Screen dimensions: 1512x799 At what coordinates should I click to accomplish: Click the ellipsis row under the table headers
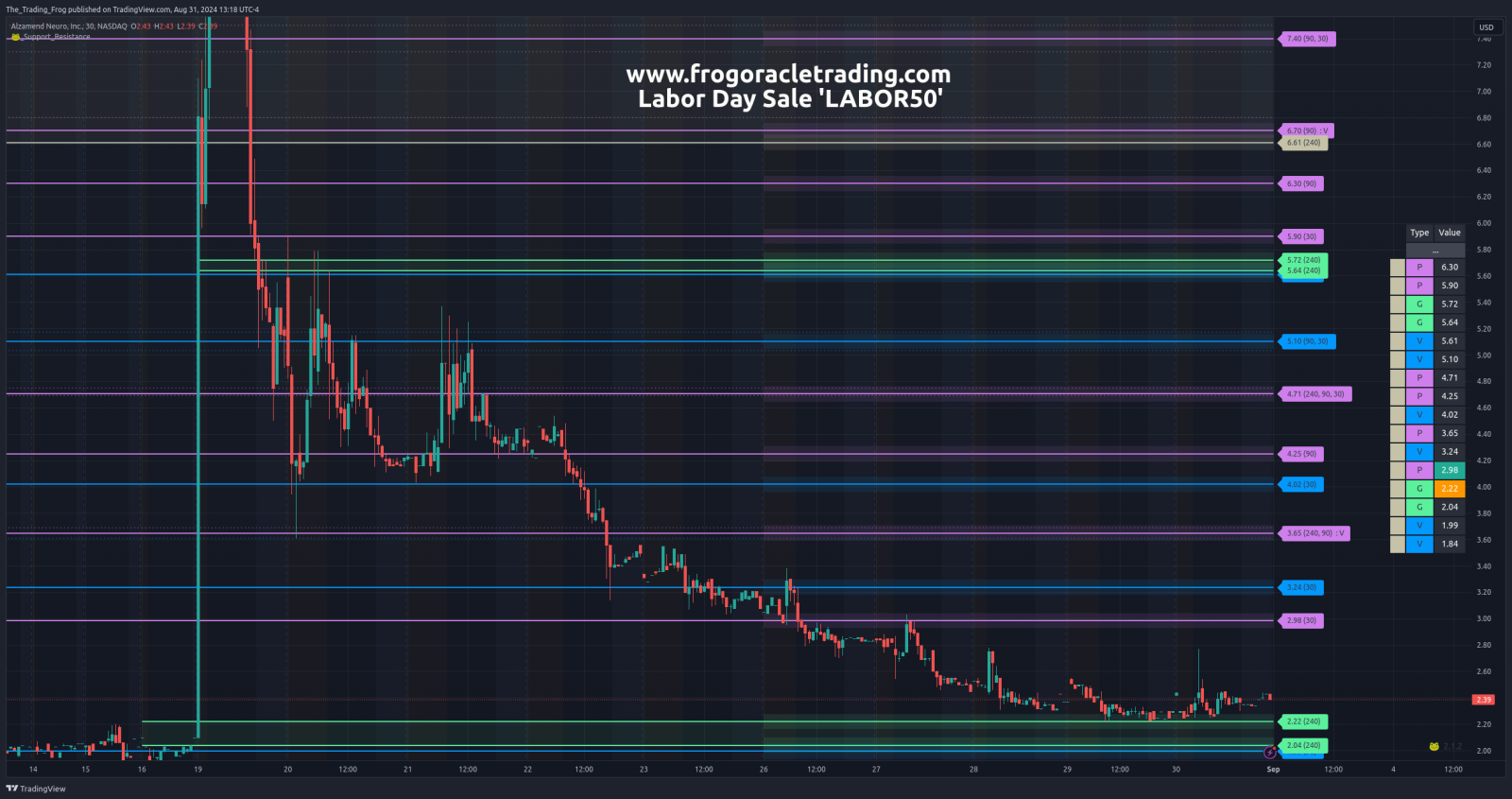(x=1435, y=250)
